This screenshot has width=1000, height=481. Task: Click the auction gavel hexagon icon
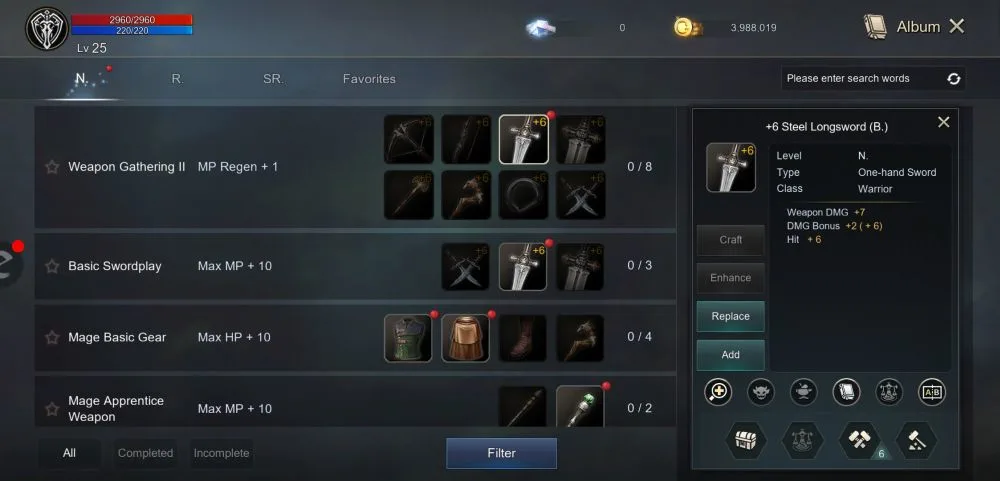click(x=916, y=440)
